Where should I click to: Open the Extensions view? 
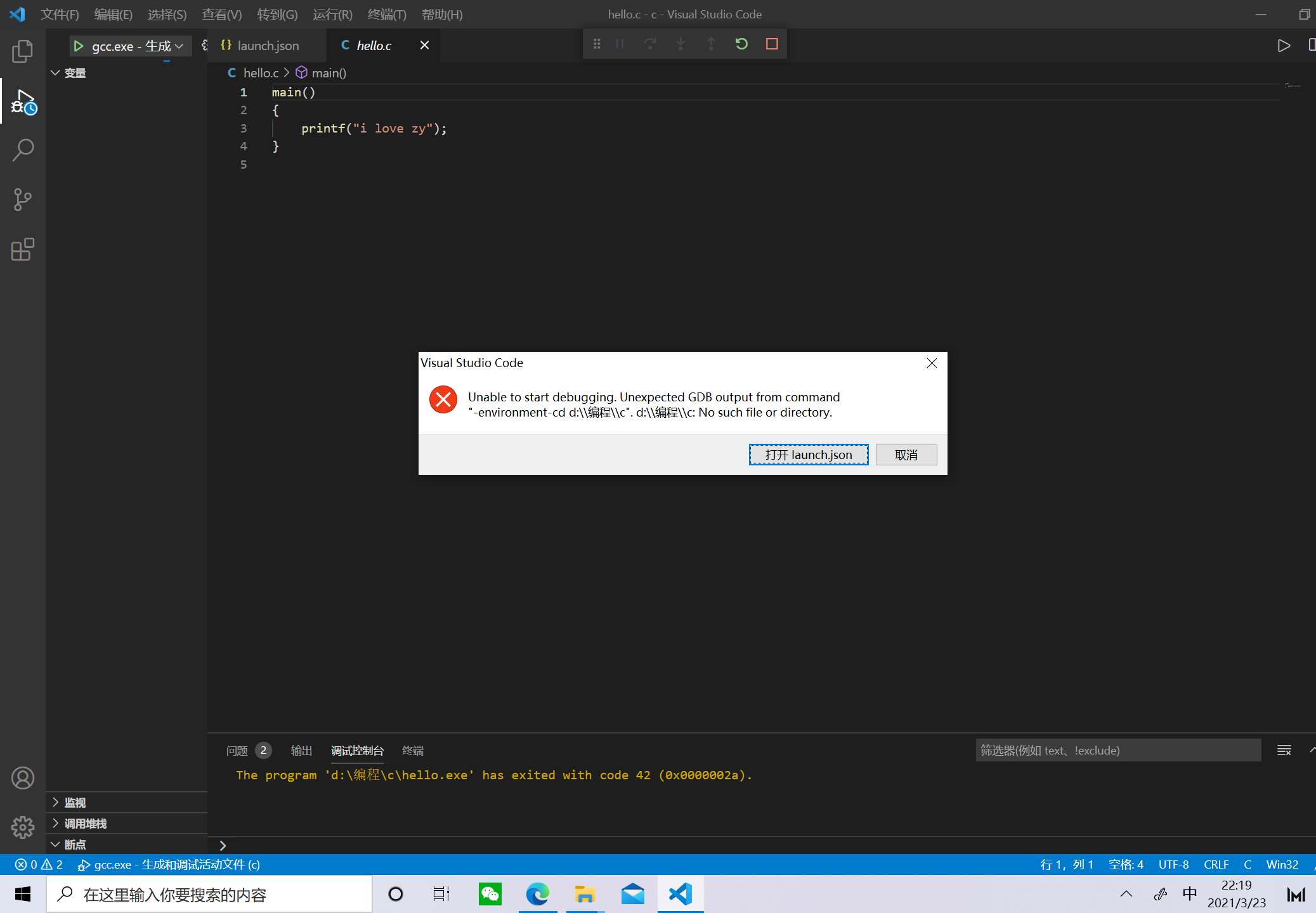click(23, 249)
